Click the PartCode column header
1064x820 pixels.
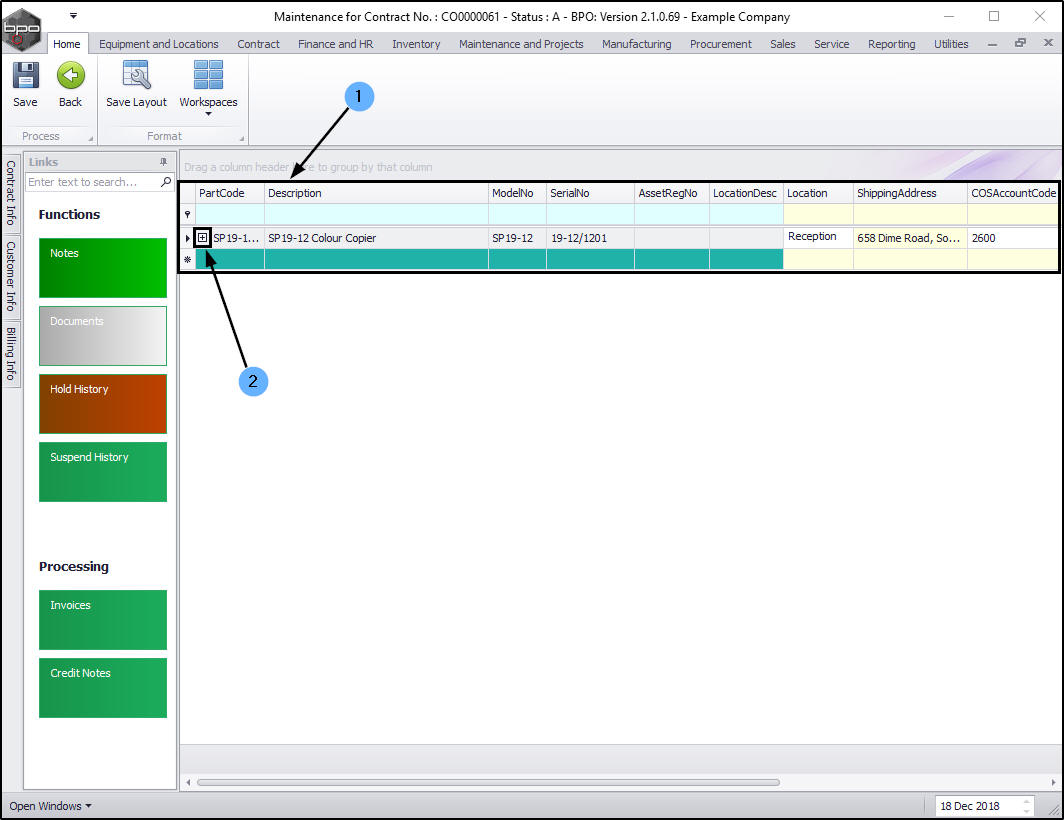(230, 193)
